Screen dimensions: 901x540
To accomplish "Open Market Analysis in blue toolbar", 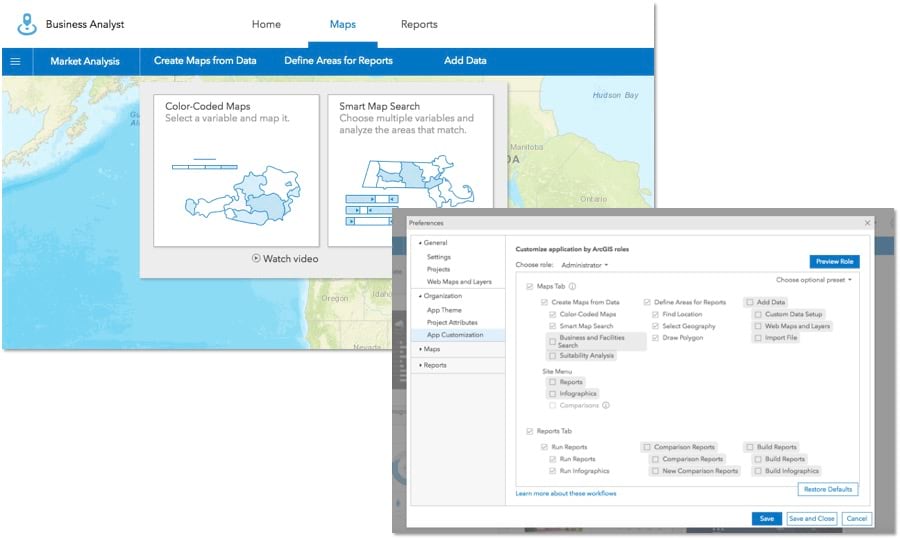I will click(x=85, y=61).
